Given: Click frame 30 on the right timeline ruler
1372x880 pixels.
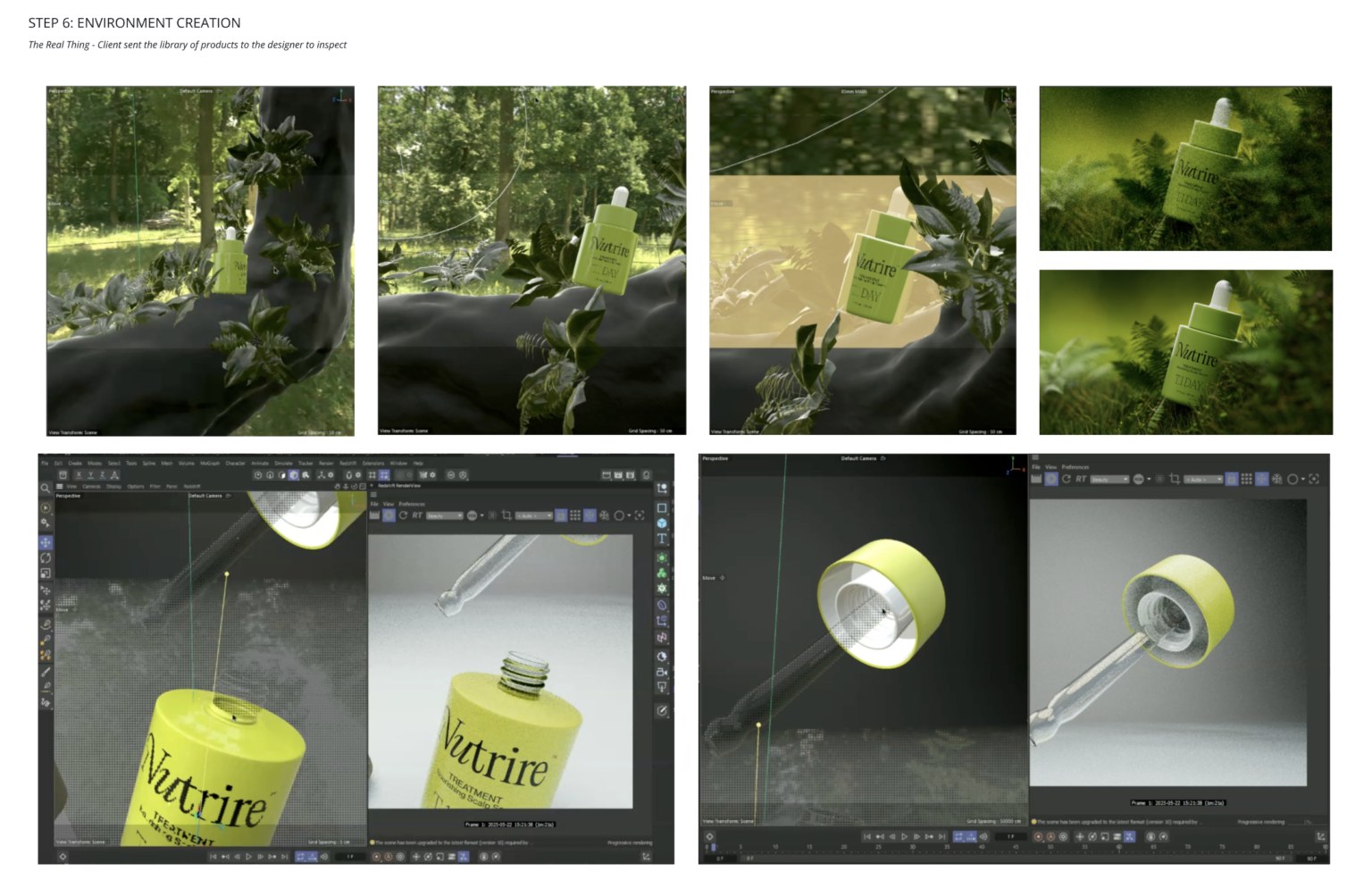Looking at the screenshot, I should [912, 846].
